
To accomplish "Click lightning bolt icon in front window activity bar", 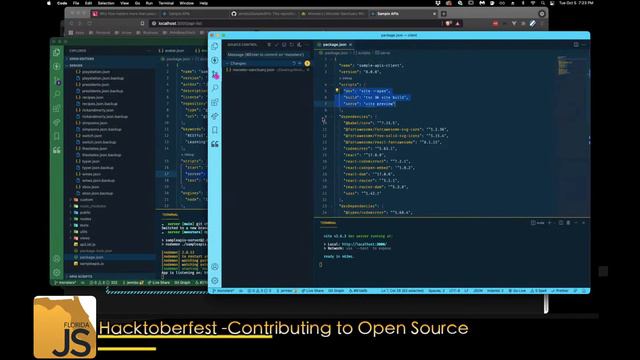I will pos(215,60).
